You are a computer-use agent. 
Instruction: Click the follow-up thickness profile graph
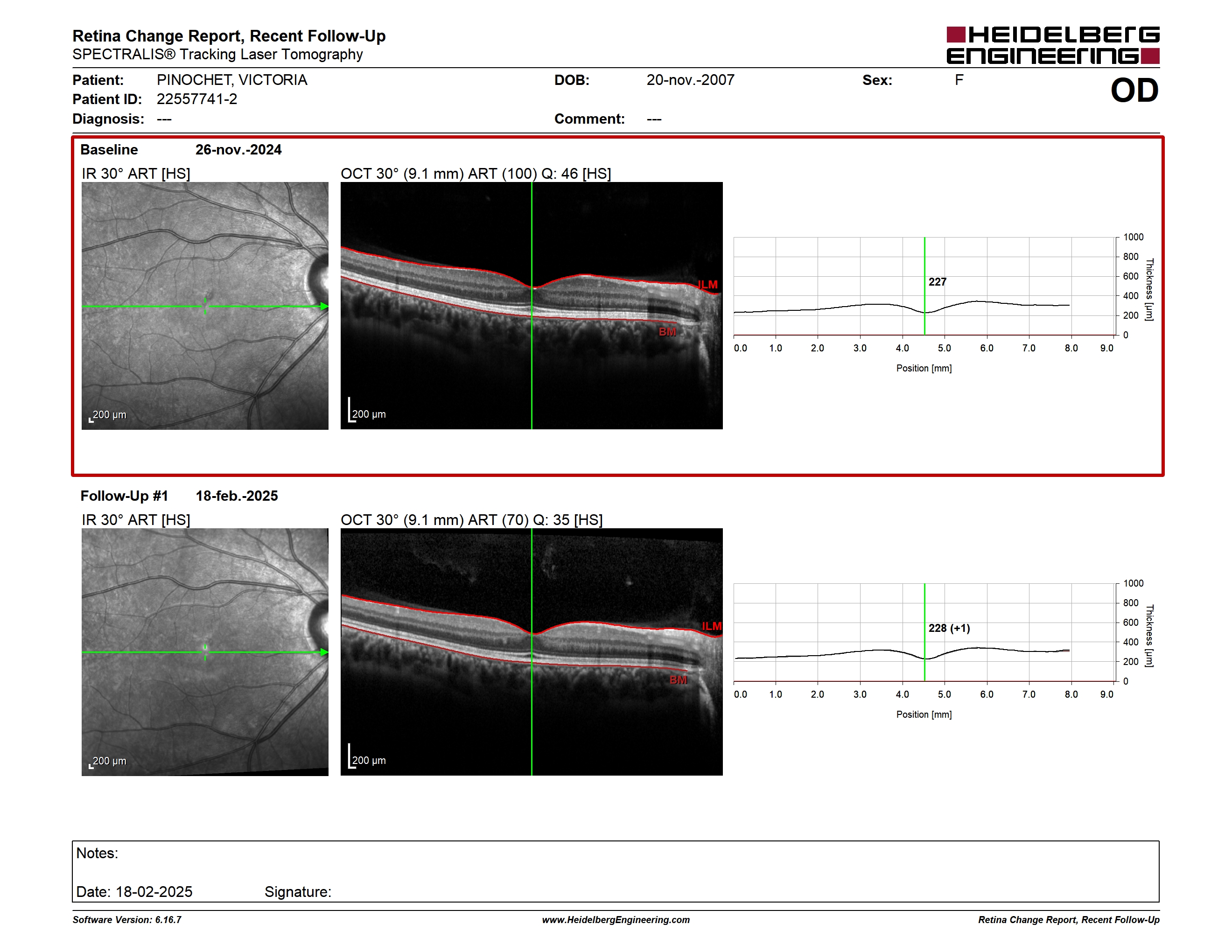tap(924, 632)
